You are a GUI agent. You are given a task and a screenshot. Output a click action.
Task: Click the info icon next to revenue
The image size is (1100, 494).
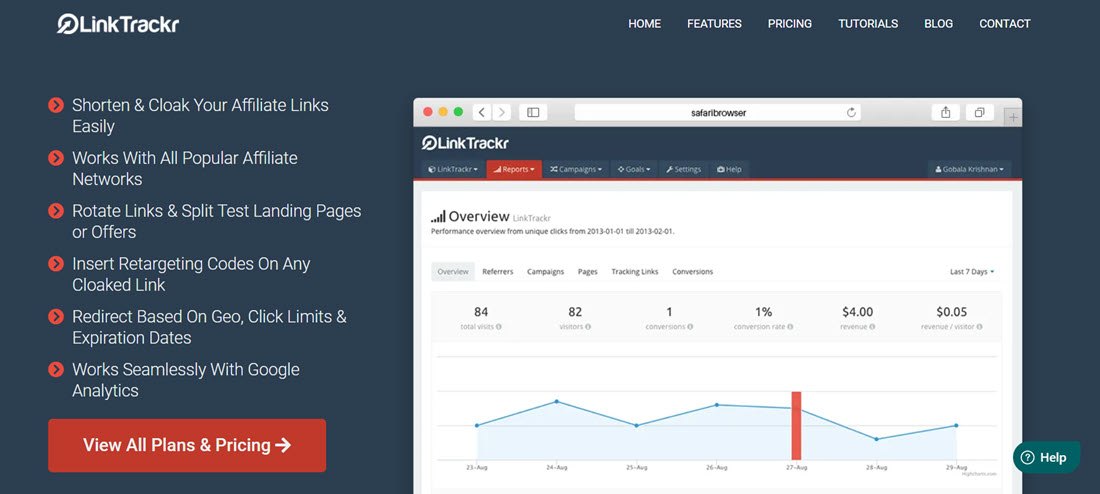click(872, 327)
